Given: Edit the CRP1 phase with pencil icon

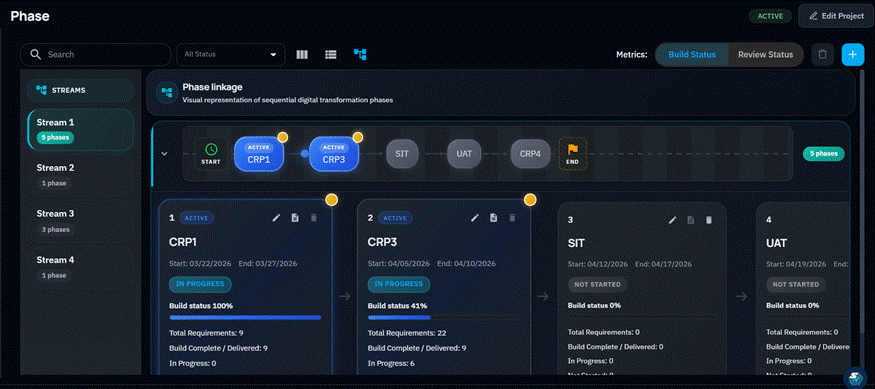Looking at the screenshot, I should tap(276, 218).
